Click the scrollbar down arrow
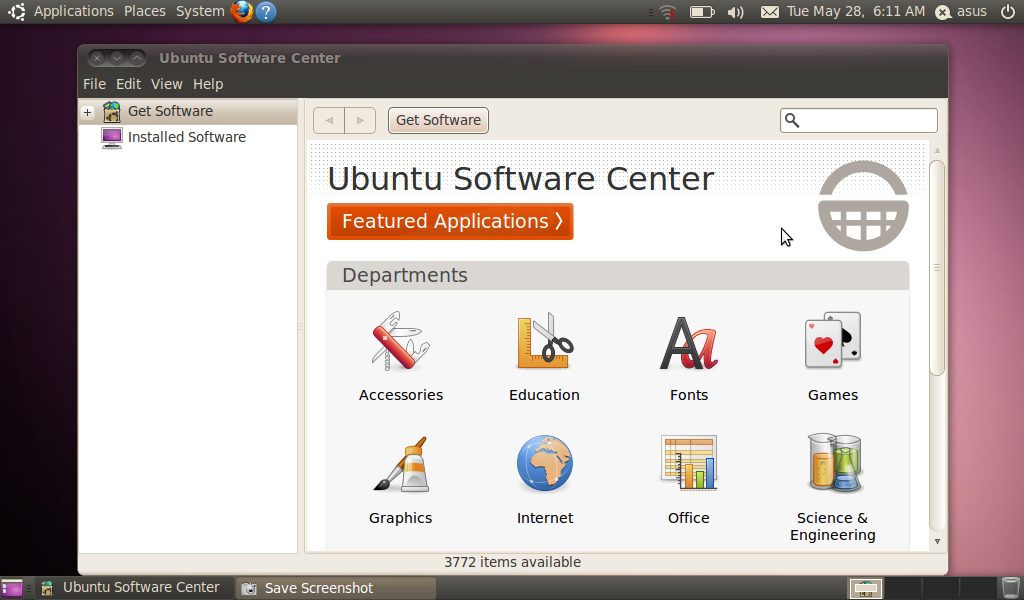 click(x=937, y=541)
